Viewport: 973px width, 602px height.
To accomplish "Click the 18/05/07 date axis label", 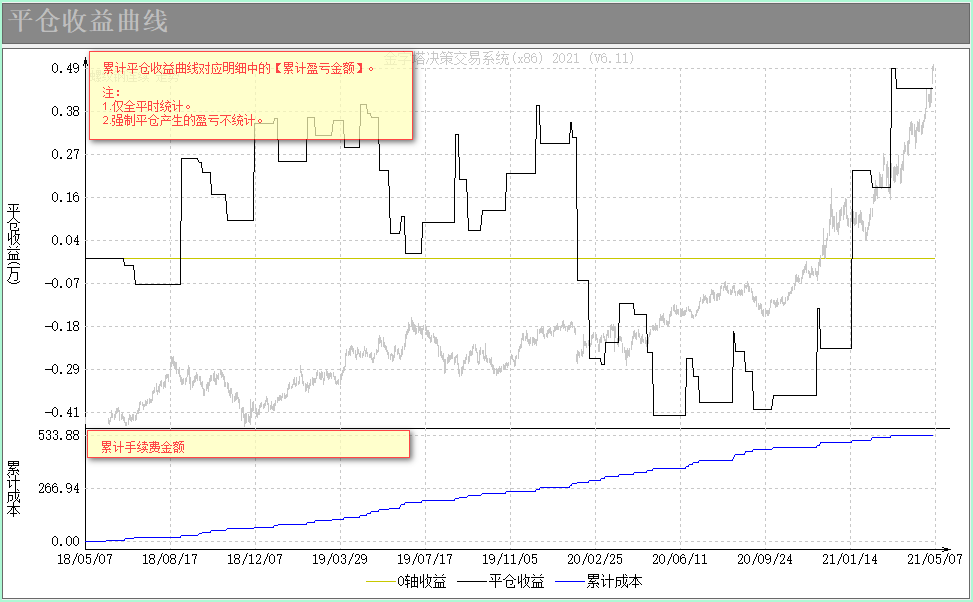I will [x=85, y=559].
